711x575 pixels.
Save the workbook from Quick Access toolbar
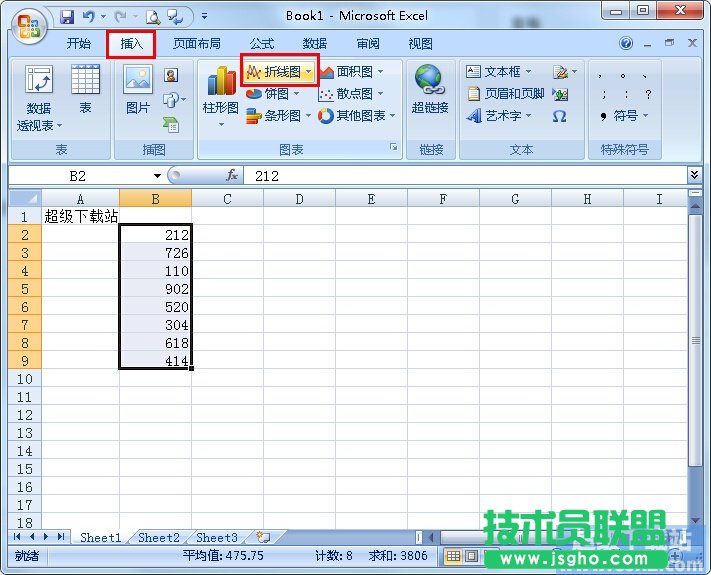click(x=67, y=16)
